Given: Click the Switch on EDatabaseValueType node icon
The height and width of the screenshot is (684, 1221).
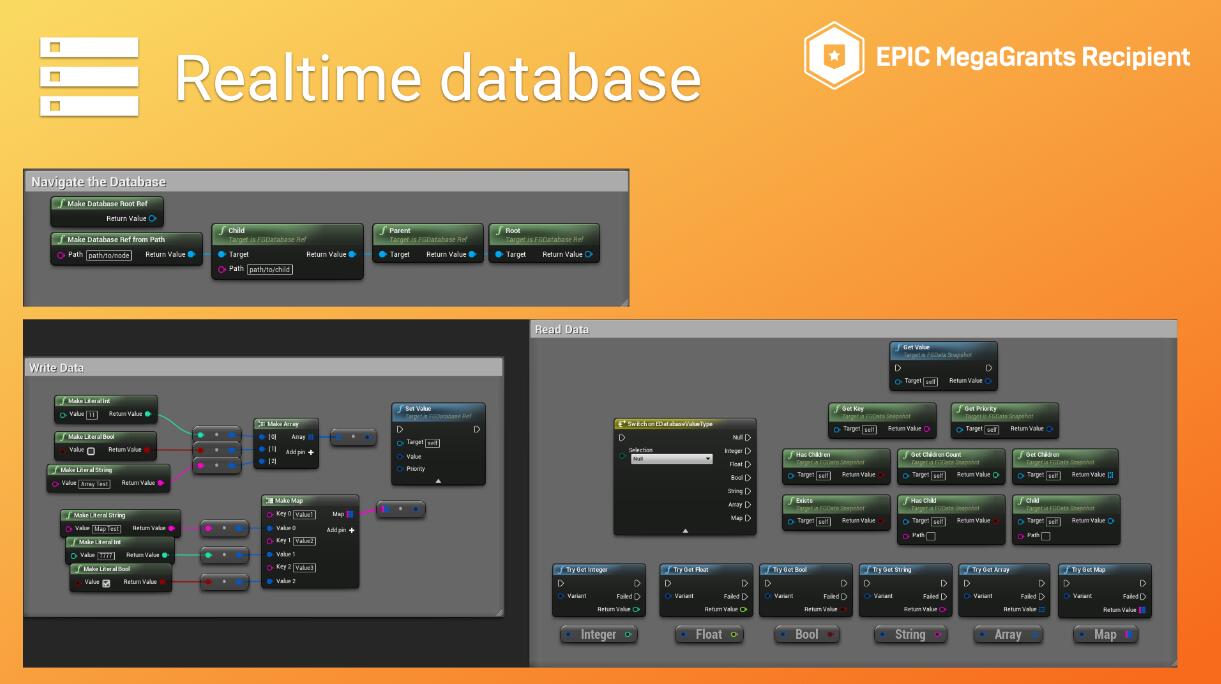Looking at the screenshot, I should tap(622, 424).
